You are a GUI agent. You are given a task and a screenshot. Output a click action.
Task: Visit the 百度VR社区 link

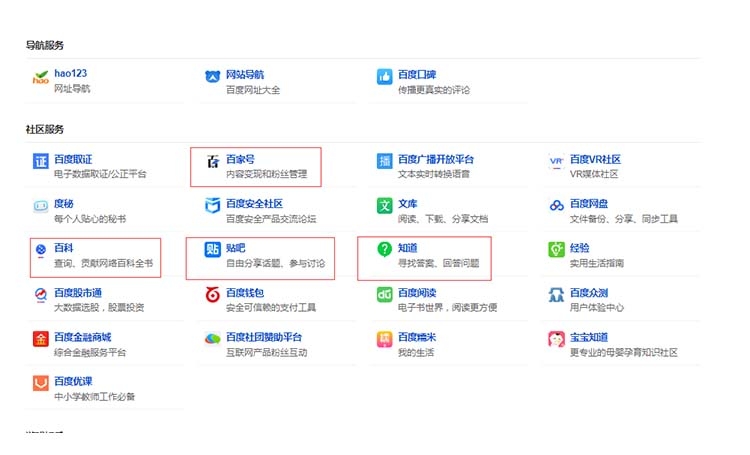(596, 159)
